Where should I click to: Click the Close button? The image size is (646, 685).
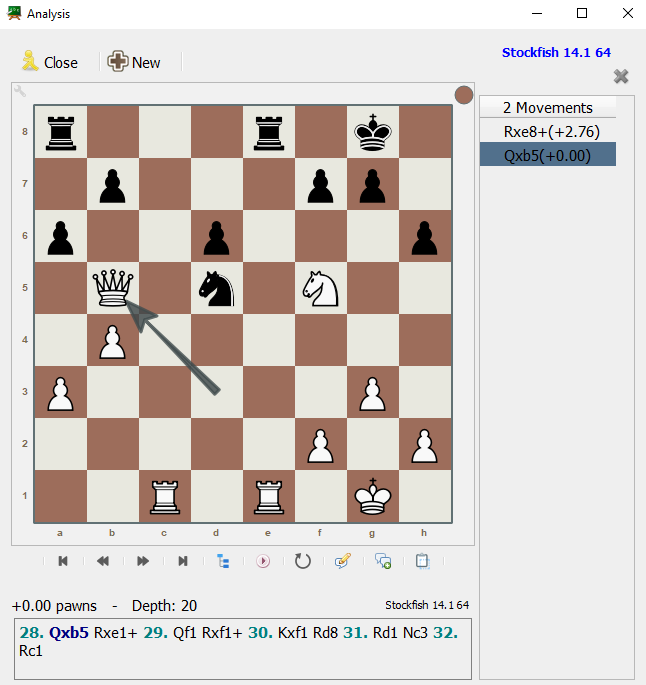[x=50, y=62]
